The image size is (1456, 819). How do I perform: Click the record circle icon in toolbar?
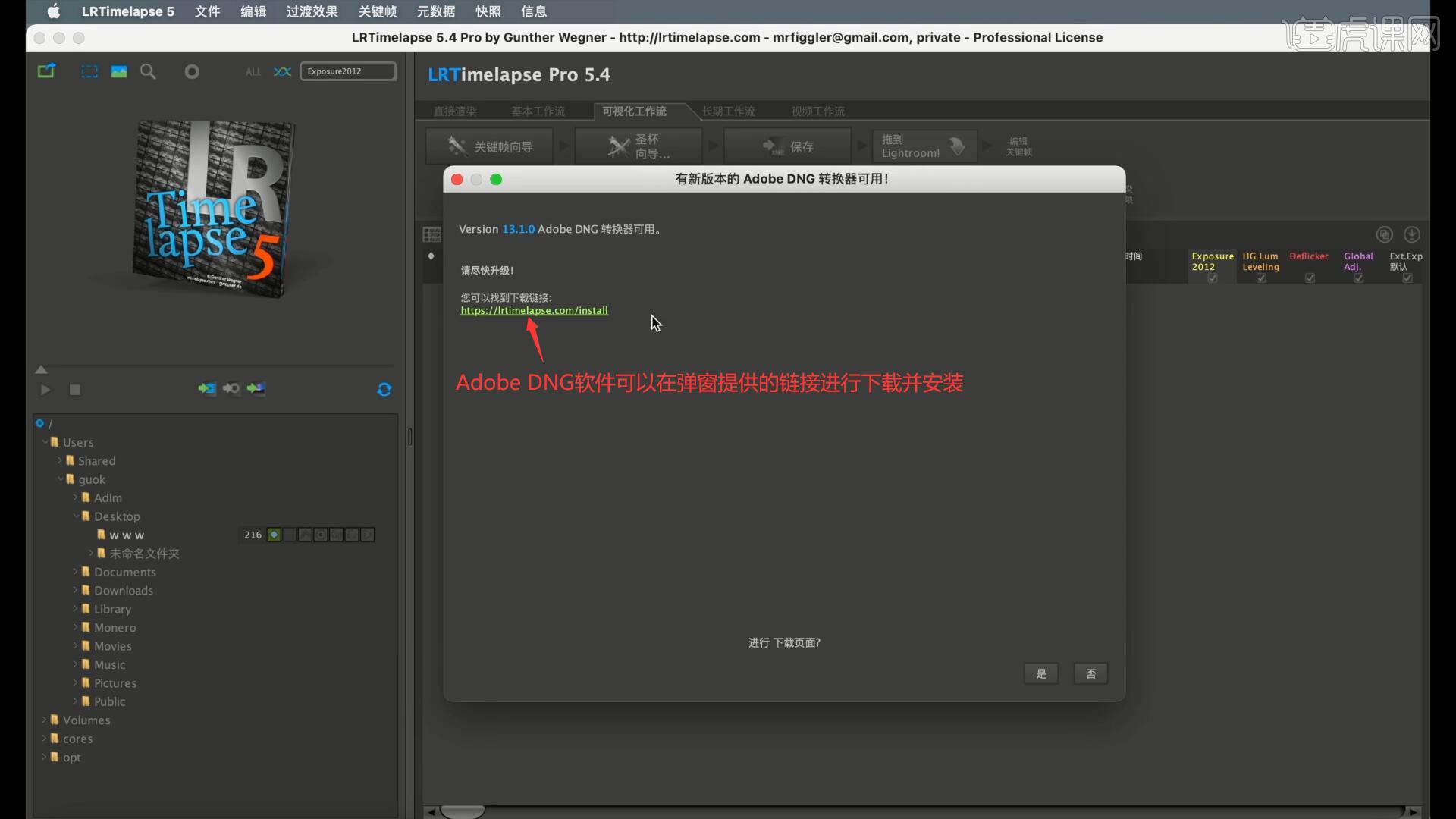pos(192,71)
